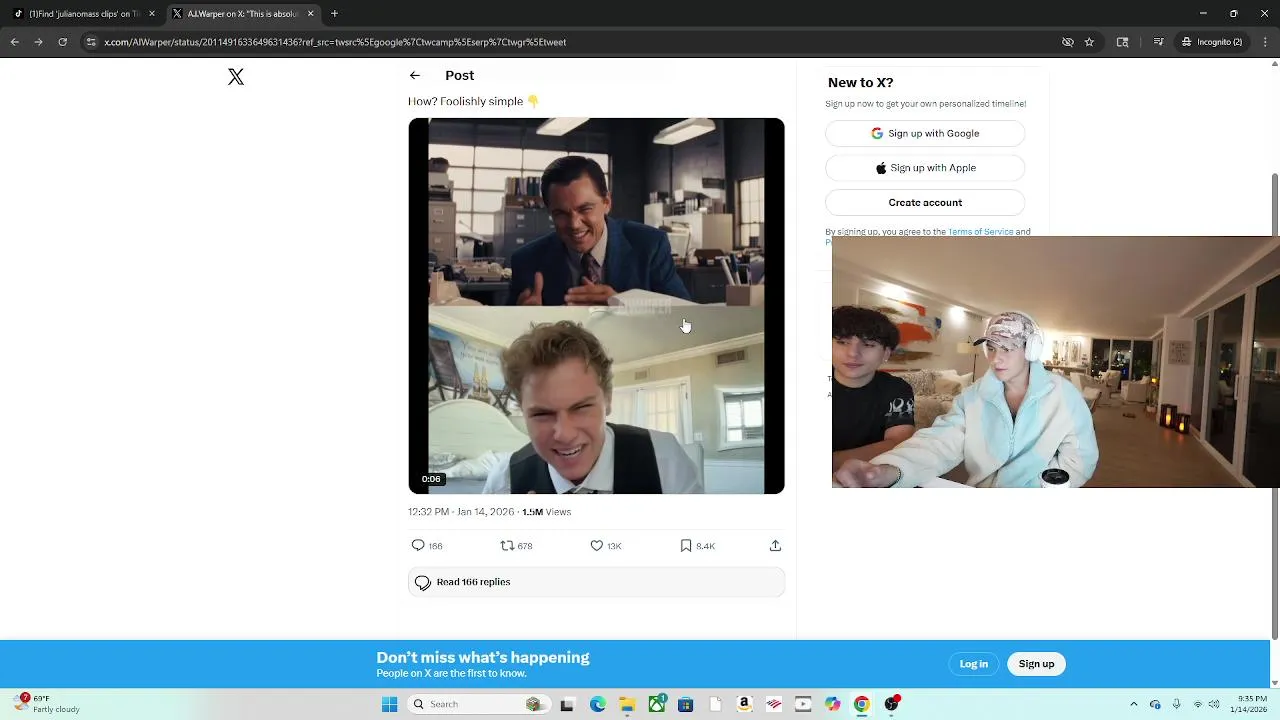Open a new tab with plus icon
This screenshot has width=1280, height=720.
click(335, 14)
